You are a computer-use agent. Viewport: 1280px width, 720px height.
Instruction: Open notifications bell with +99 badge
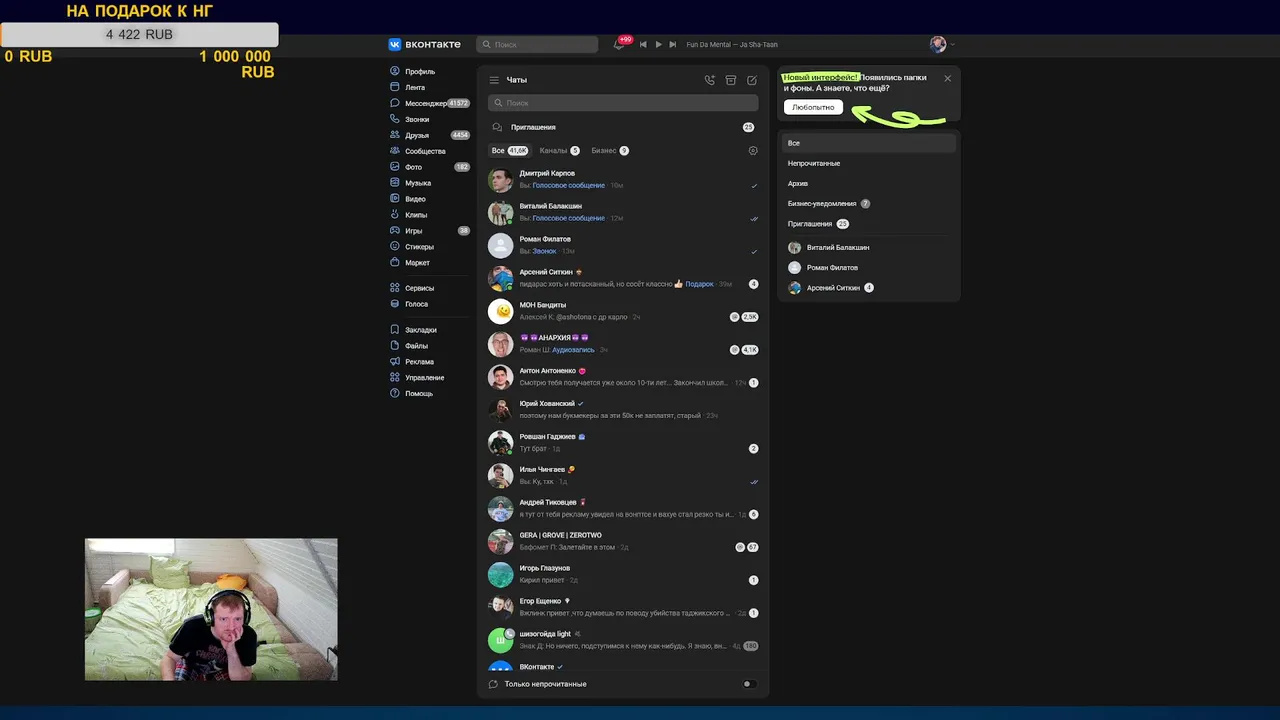619,44
